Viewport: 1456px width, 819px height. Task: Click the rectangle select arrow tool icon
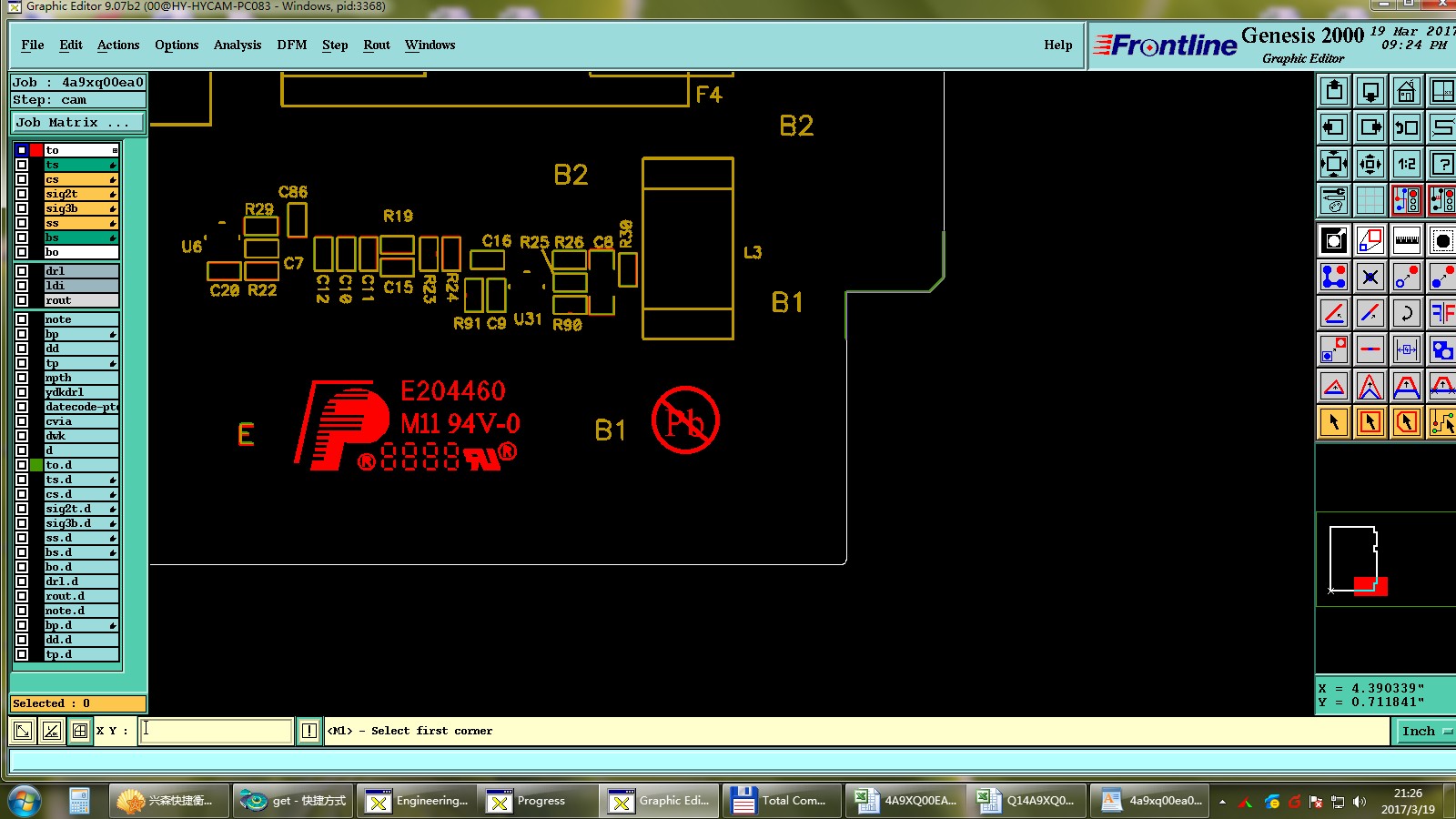tap(1370, 422)
